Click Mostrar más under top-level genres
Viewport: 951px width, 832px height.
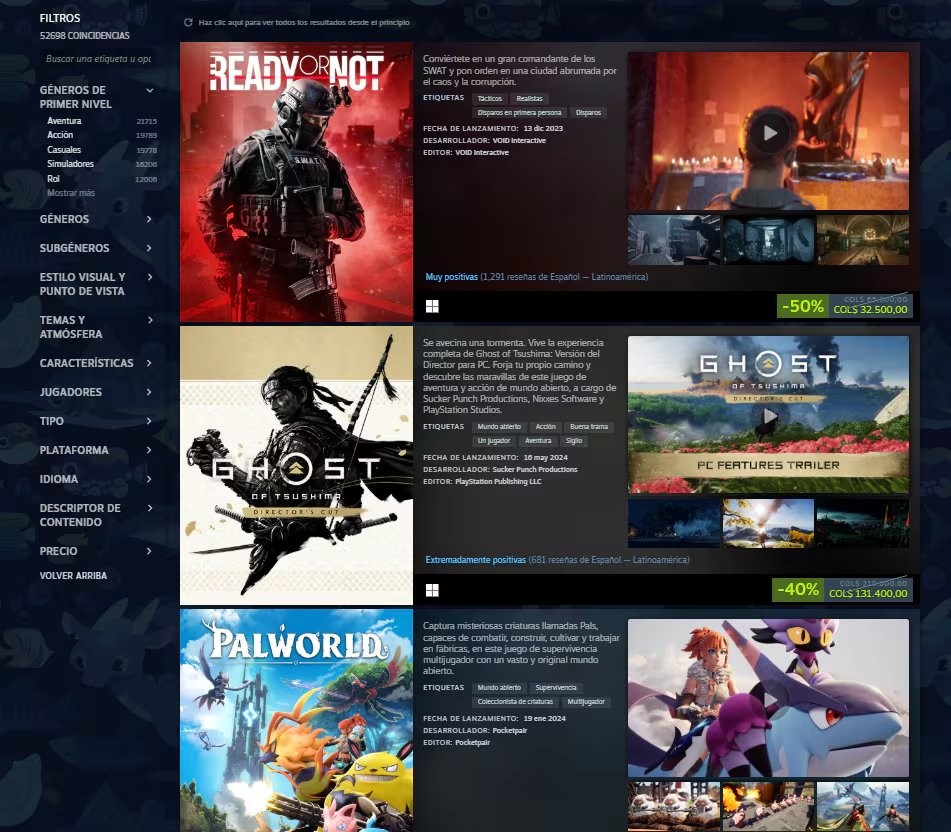(x=71, y=193)
